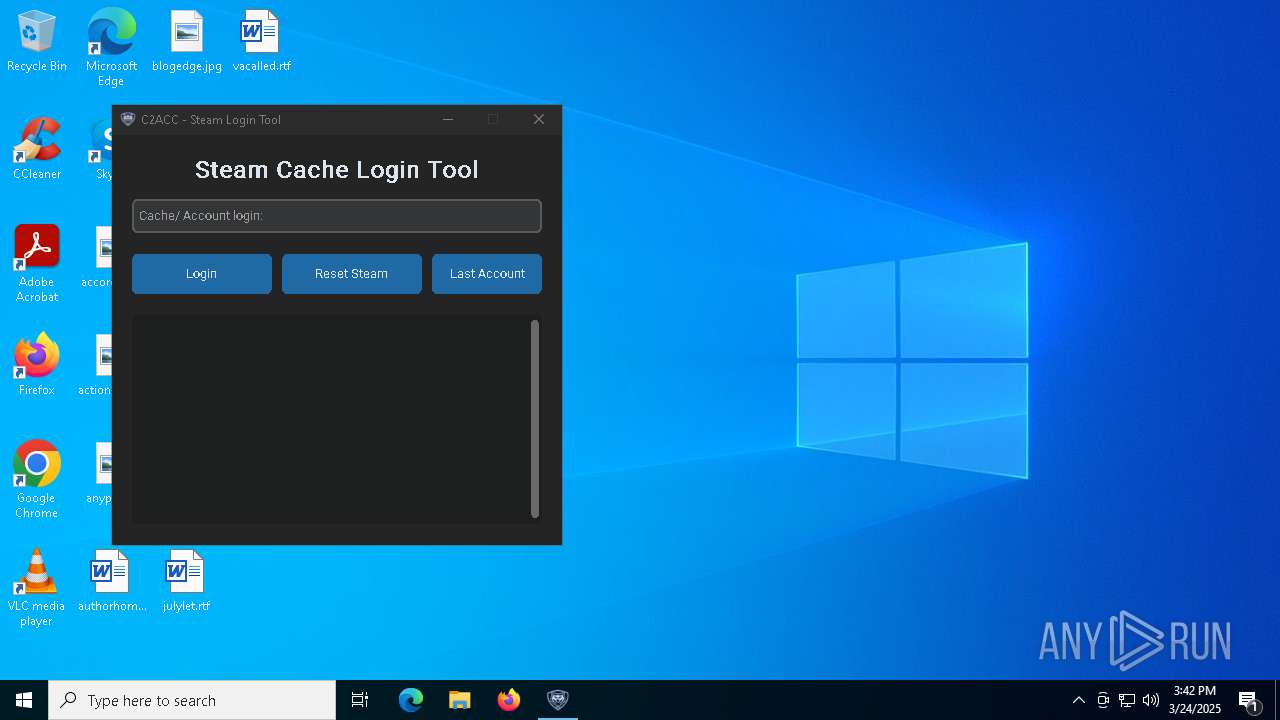The height and width of the screenshot is (720, 1280).
Task: Open Firefox from the taskbar
Action: (x=509, y=700)
